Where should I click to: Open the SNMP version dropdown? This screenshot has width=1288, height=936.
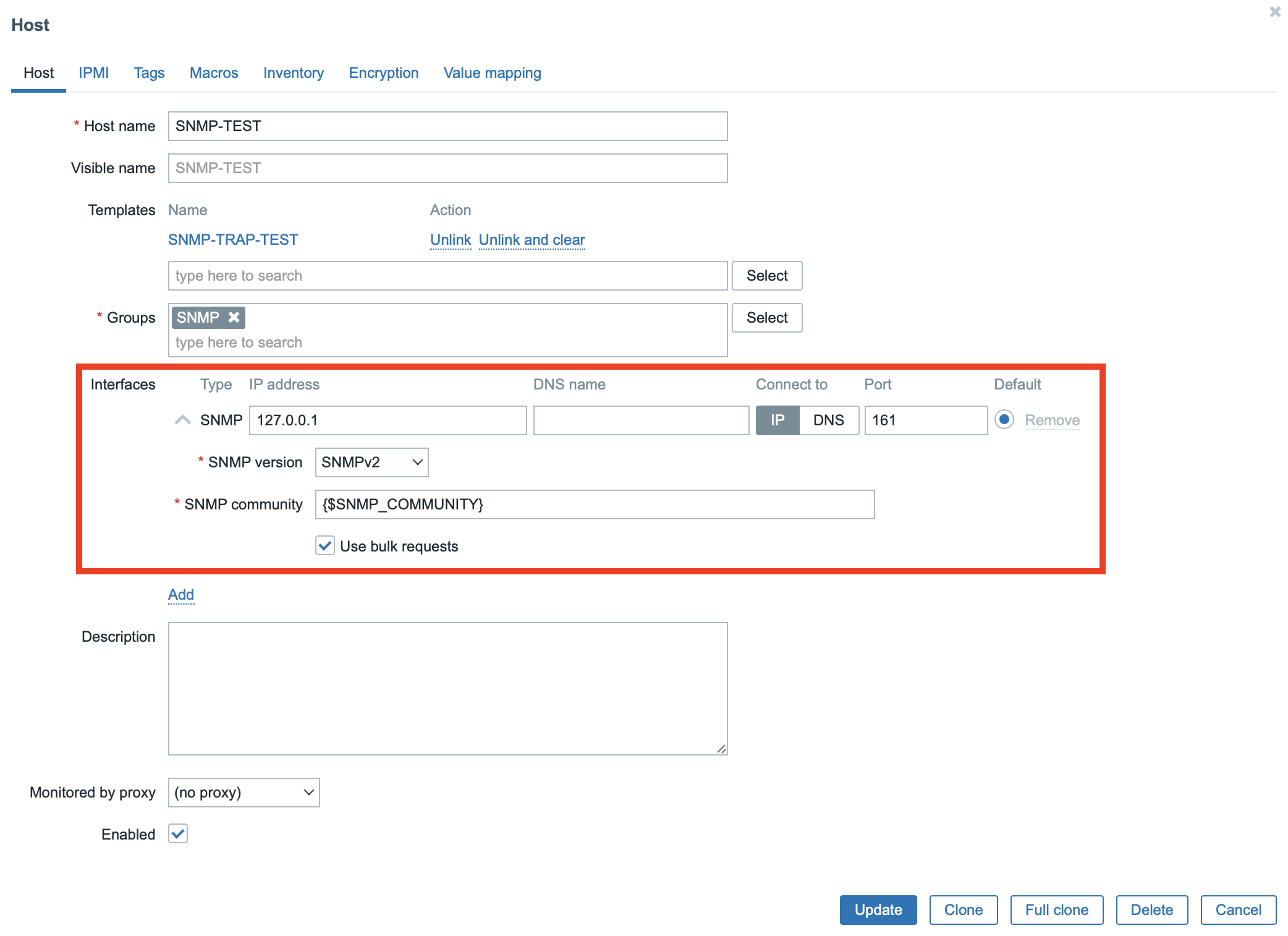click(x=371, y=462)
